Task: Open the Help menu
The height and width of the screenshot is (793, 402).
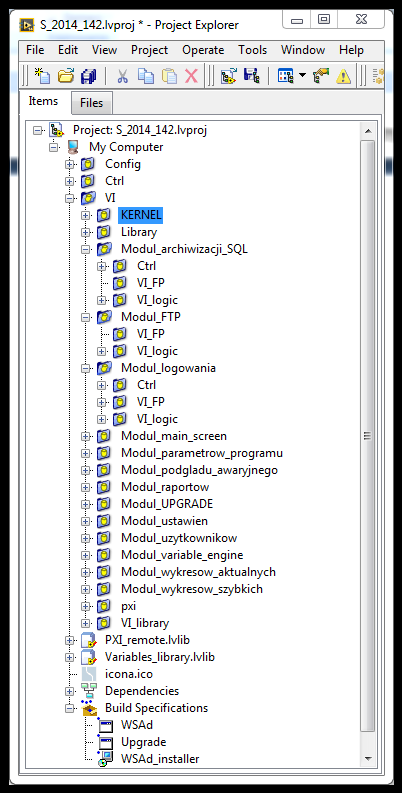Action: pos(351,50)
